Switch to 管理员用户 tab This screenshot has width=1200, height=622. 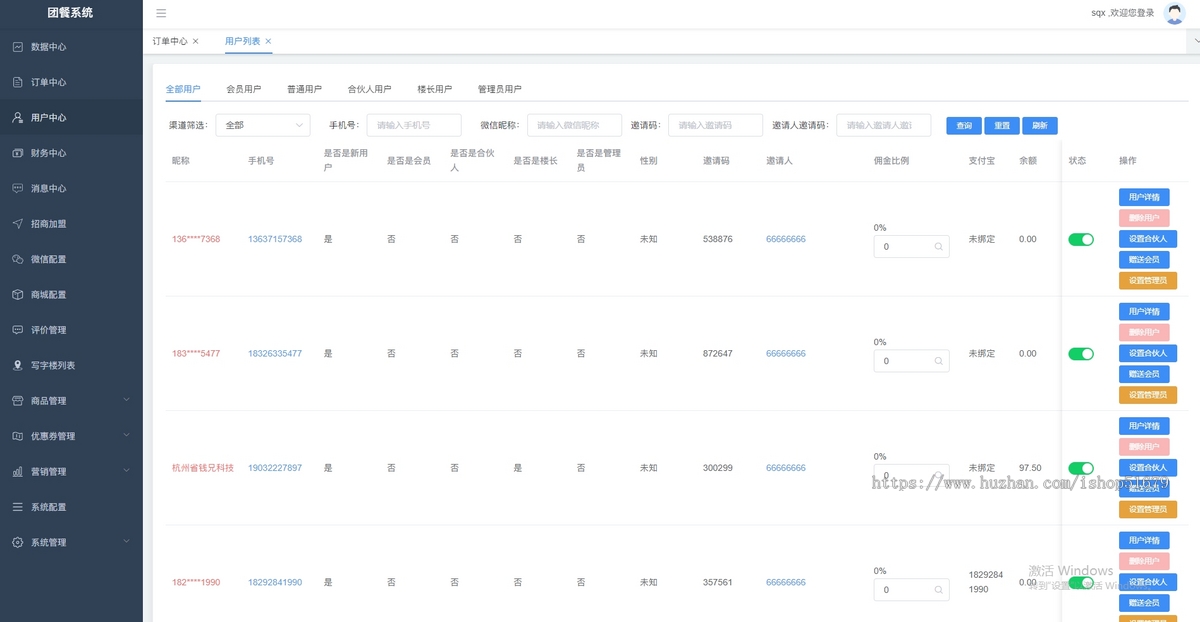tap(500, 89)
